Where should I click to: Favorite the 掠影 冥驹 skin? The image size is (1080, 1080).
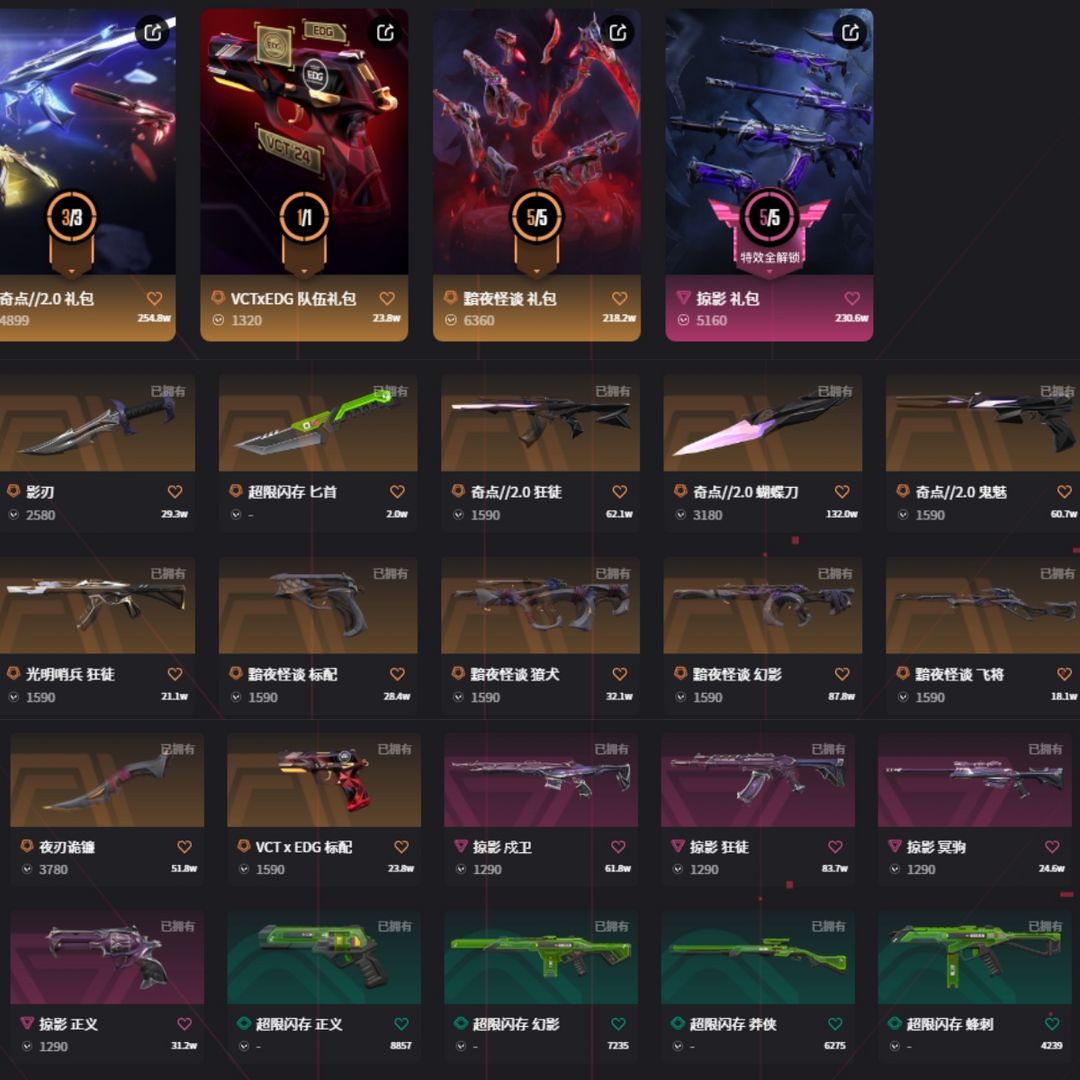click(x=1052, y=847)
